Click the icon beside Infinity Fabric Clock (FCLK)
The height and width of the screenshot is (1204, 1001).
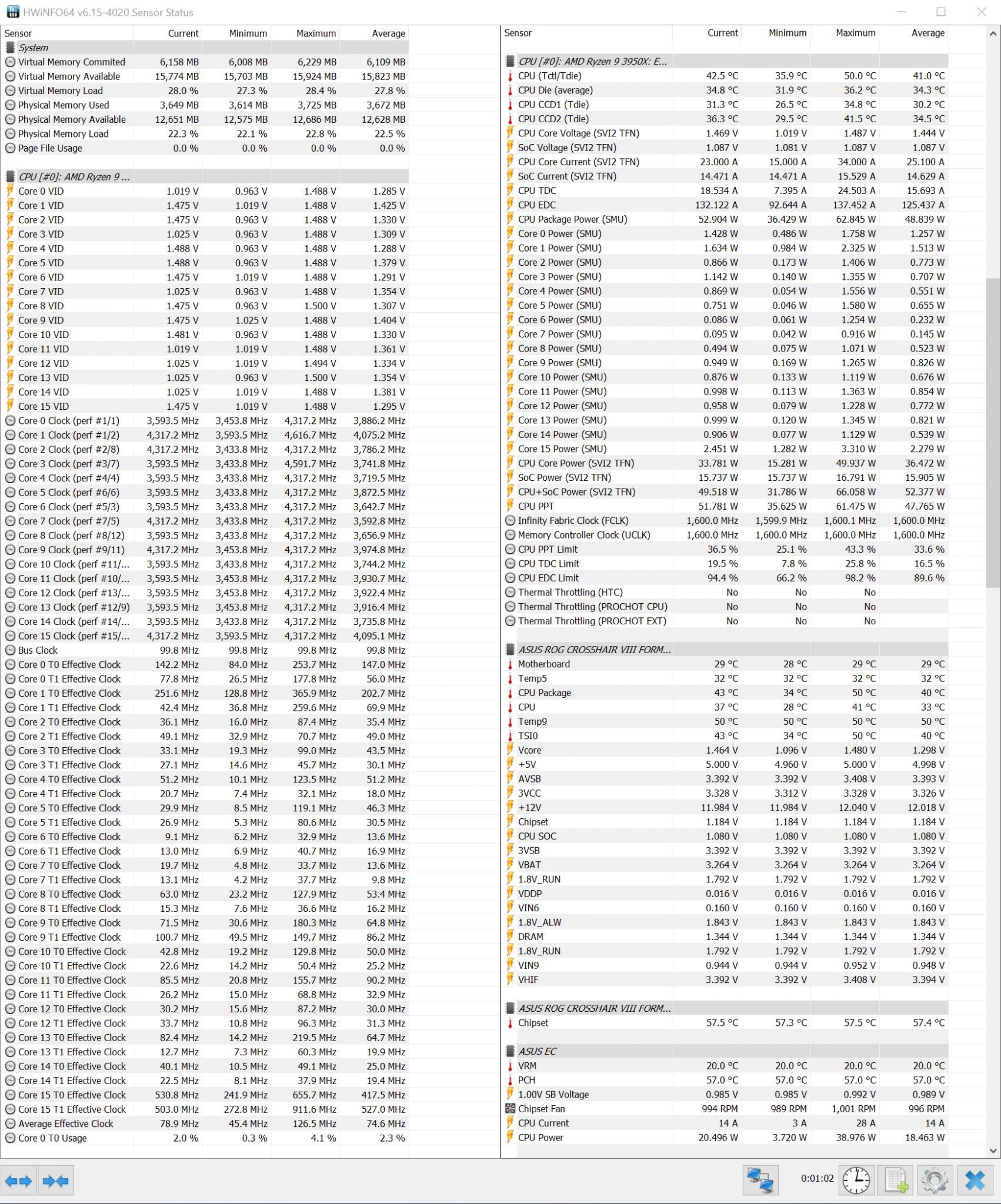510,521
